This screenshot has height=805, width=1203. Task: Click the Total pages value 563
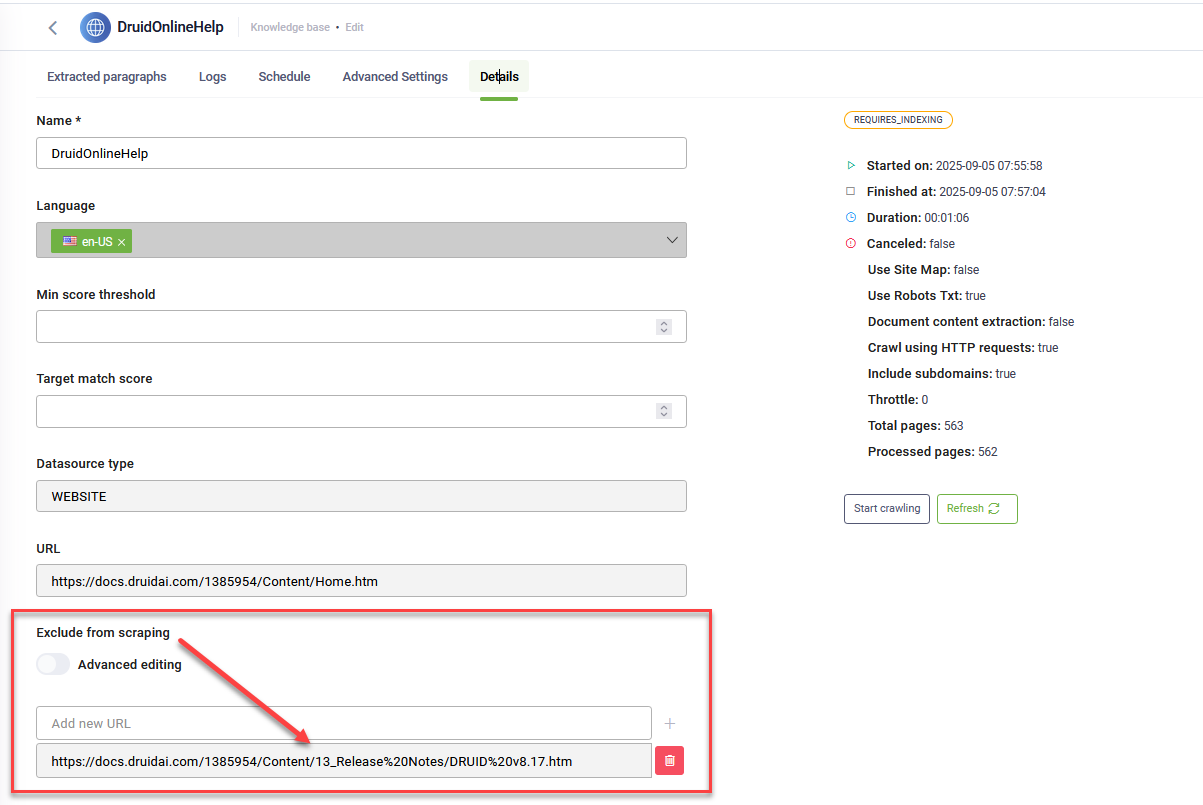coord(954,426)
